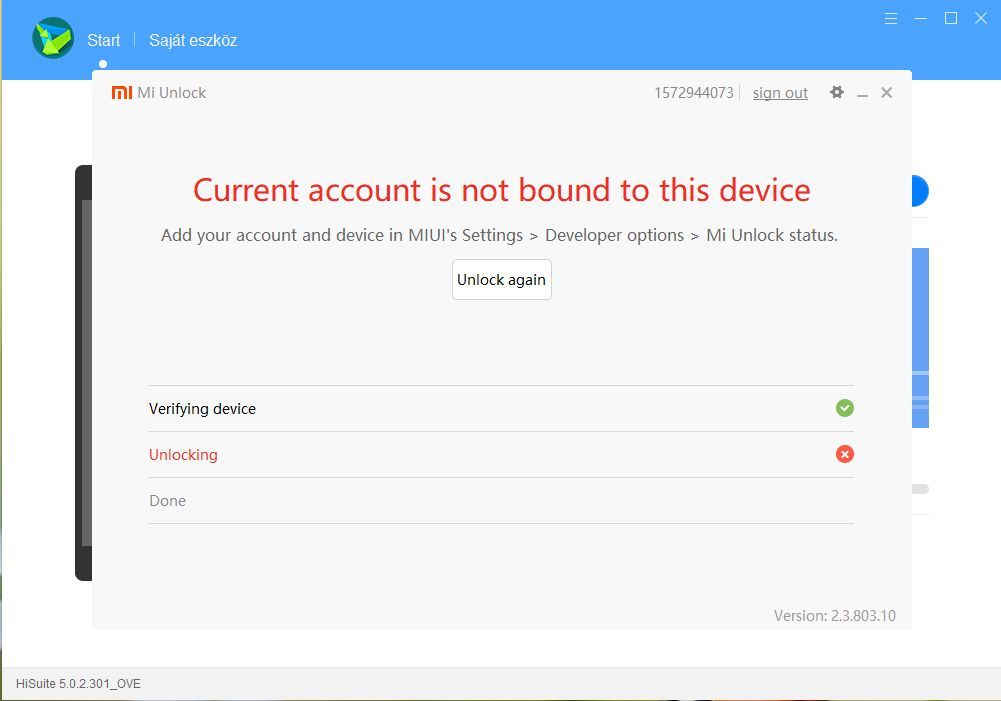
Task: Click the sign out link
Action: [x=780, y=93]
